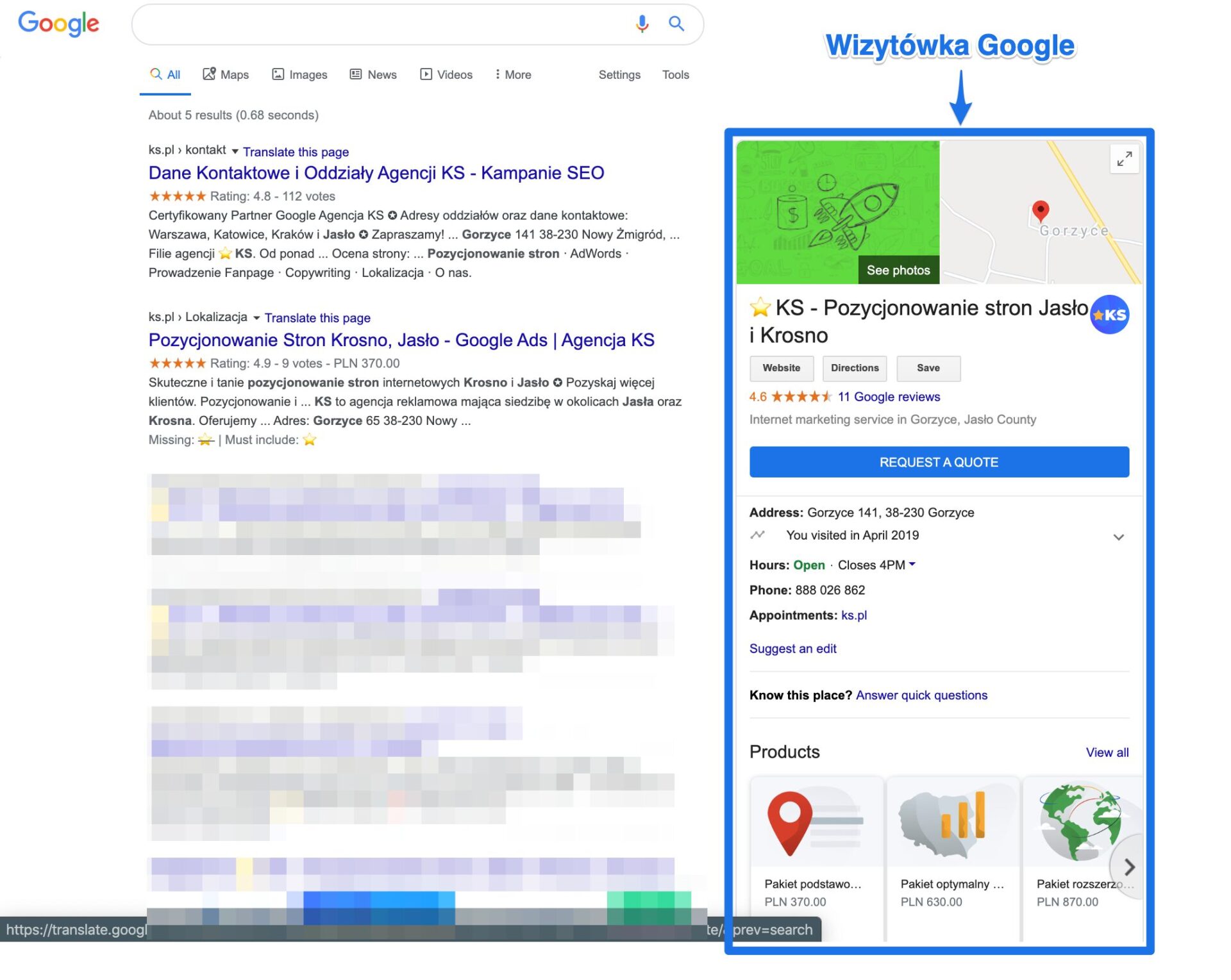Click the See photos button
The height and width of the screenshot is (980, 1231).
tap(898, 270)
